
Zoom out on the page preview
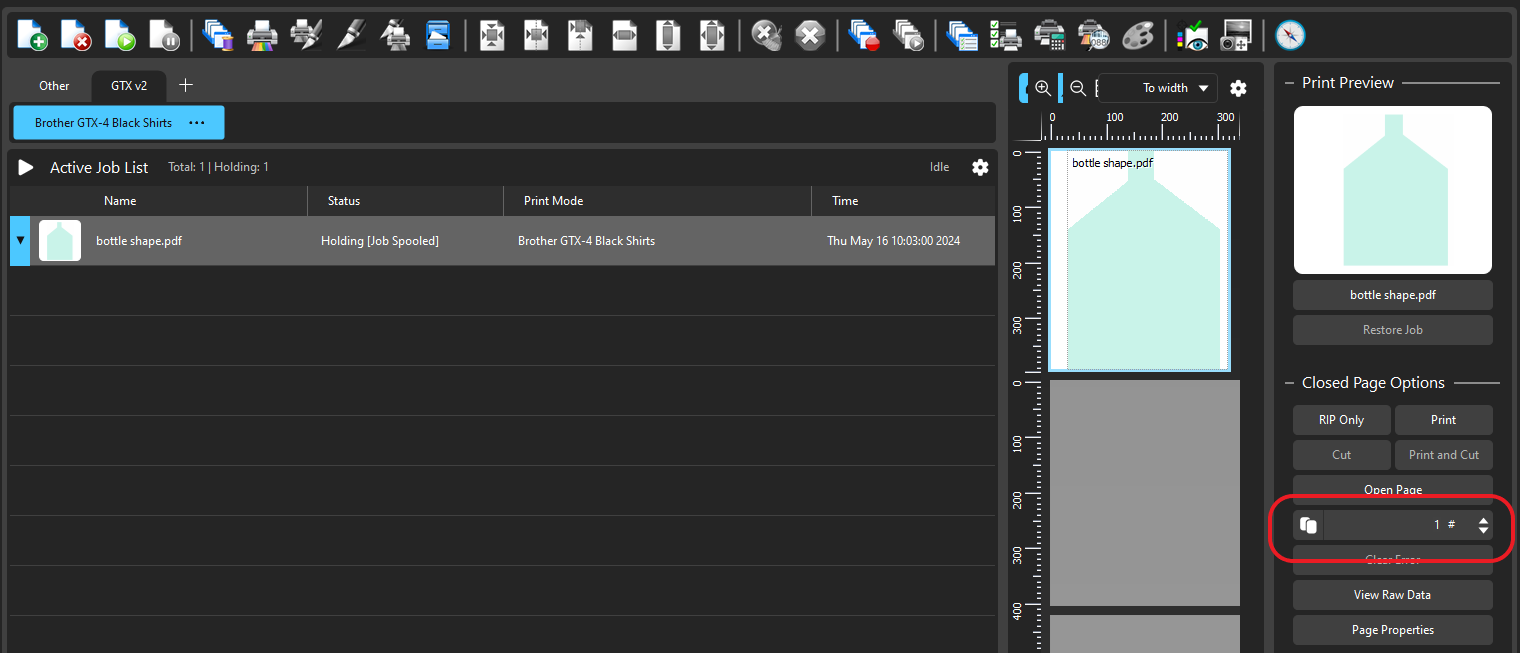[1078, 88]
